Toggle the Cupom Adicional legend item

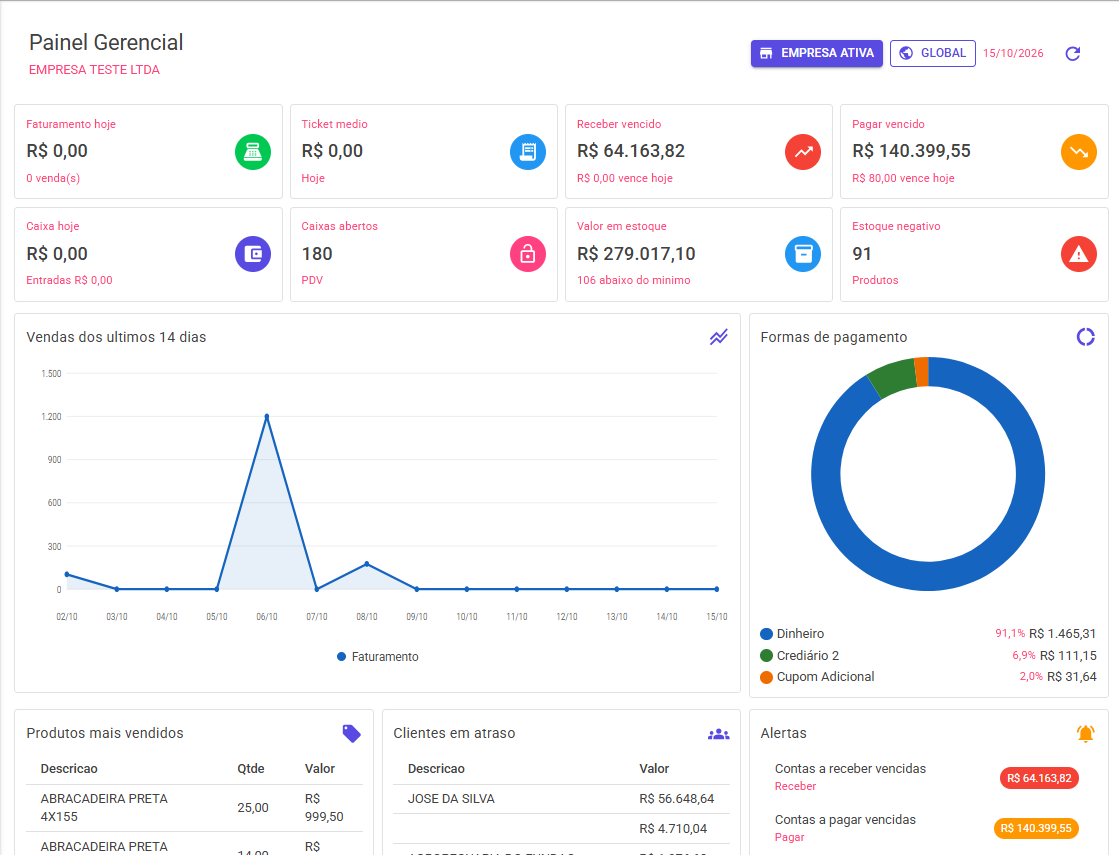(817, 677)
